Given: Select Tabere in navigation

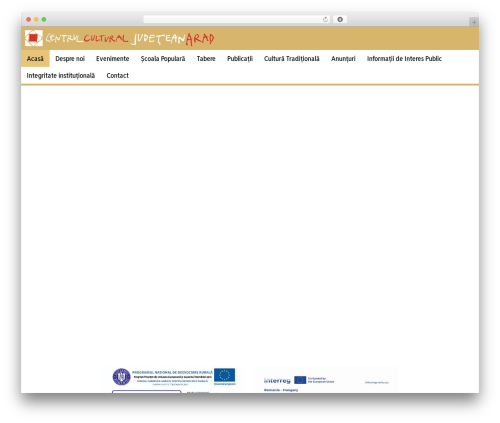Looking at the screenshot, I should point(206,59).
